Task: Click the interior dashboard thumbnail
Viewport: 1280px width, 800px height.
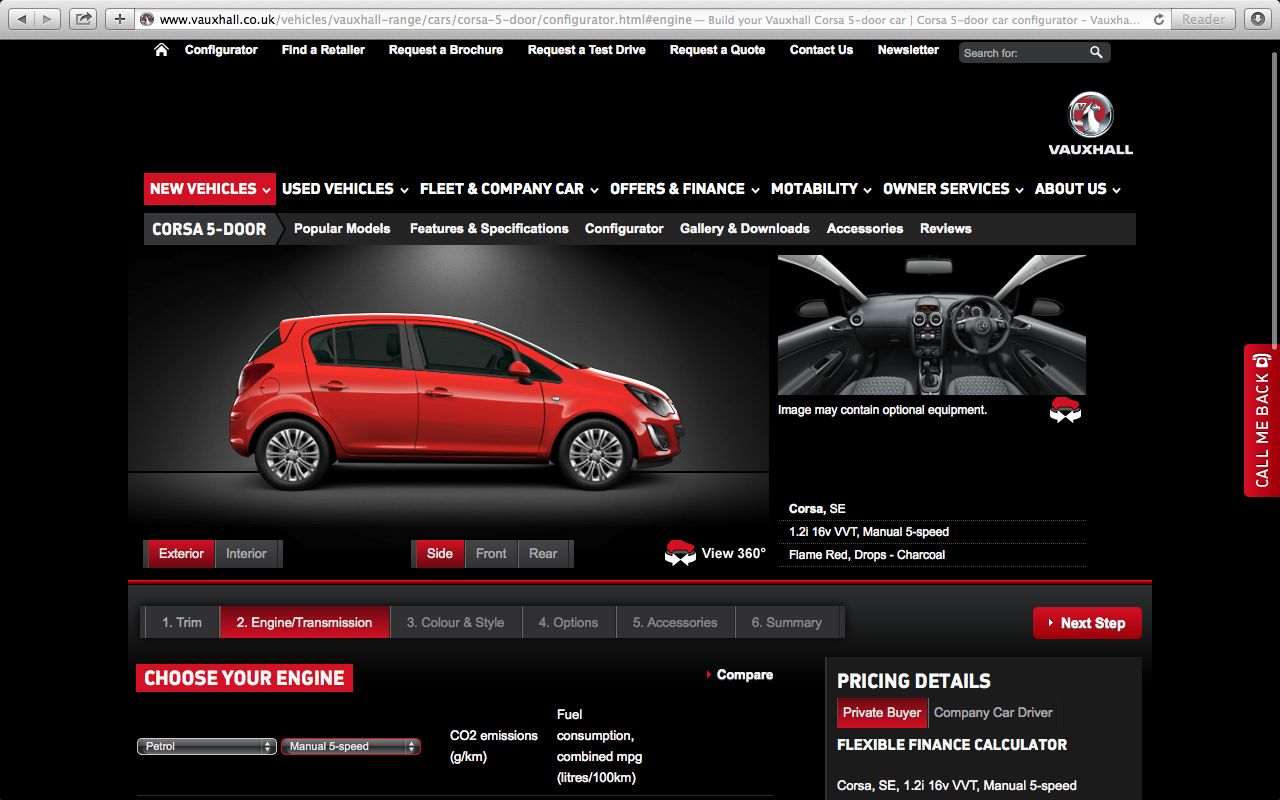Action: coord(932,325)
